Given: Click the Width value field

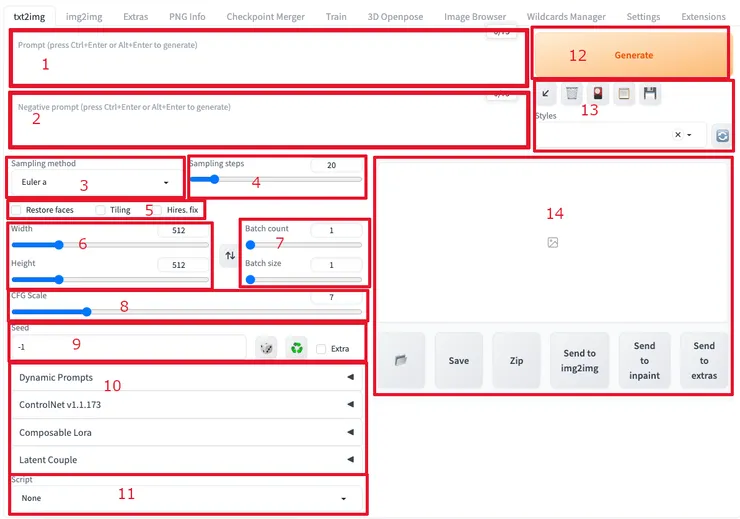Looking at the screenshot, I should [183, 230].
